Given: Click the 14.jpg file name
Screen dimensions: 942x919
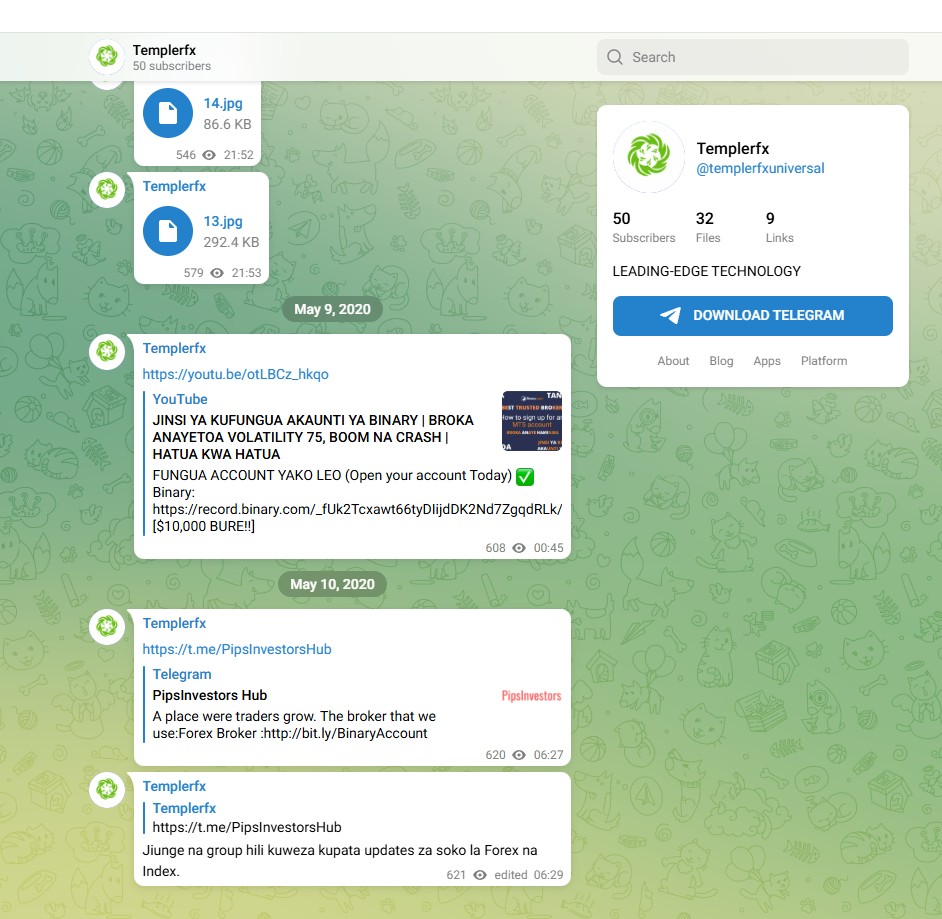Looking at the screenshot, I should pyautogui.click(x=223, y=103).
